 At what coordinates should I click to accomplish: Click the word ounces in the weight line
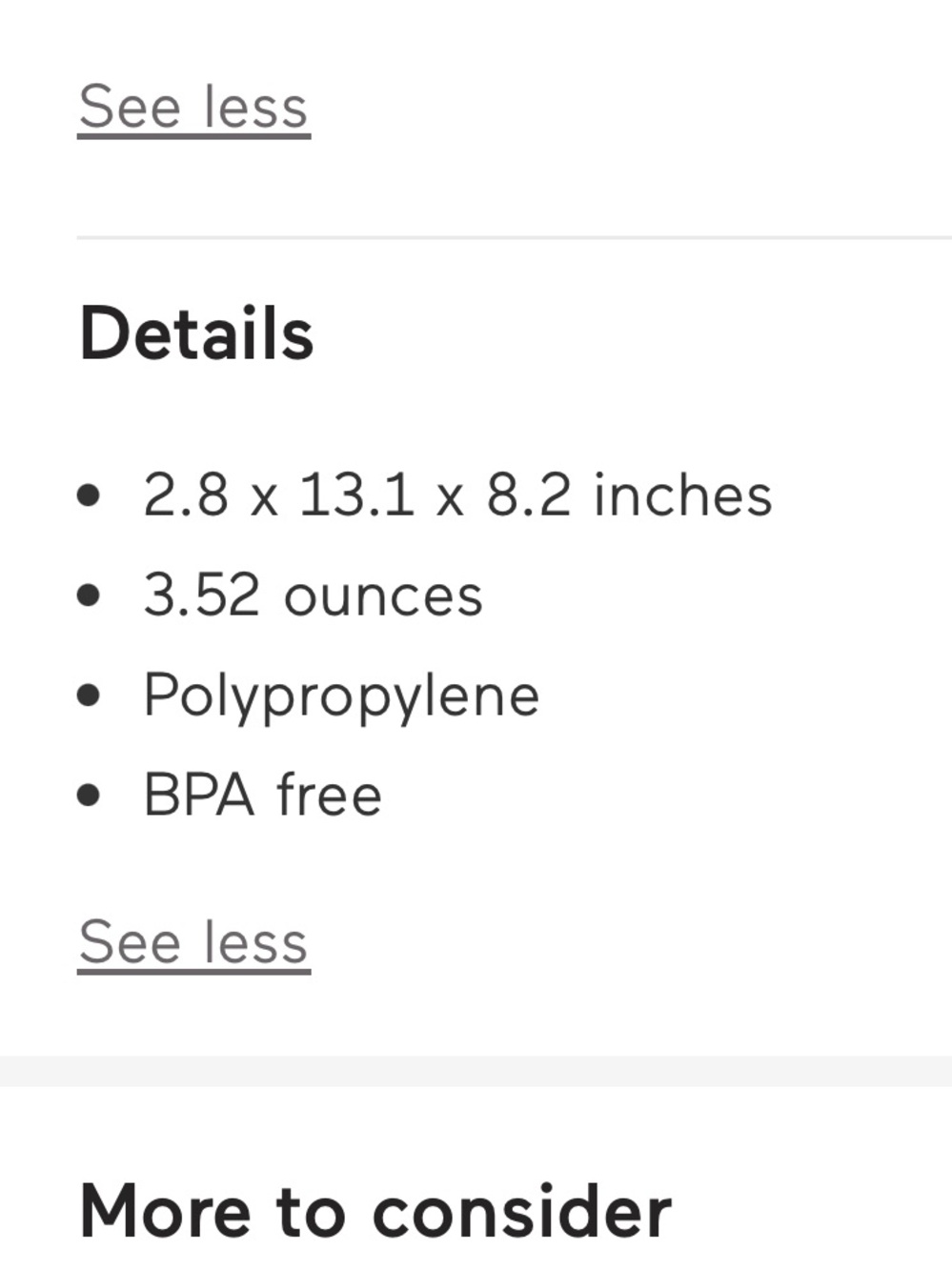tap(383, 596)
